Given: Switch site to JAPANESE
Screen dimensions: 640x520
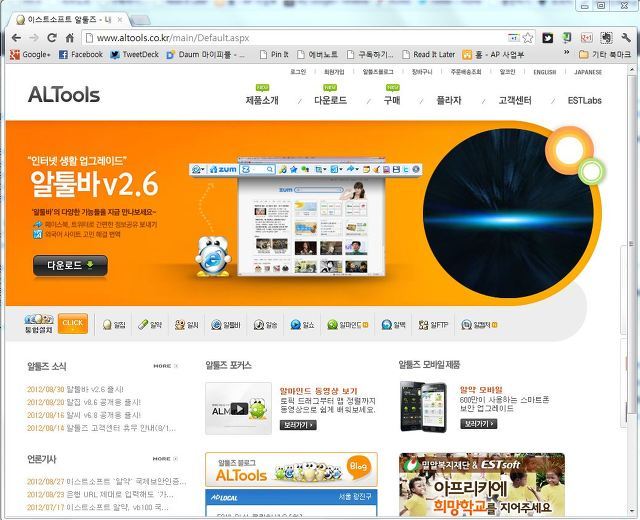Looking at the screenshot, I should [x=588, y=72].
